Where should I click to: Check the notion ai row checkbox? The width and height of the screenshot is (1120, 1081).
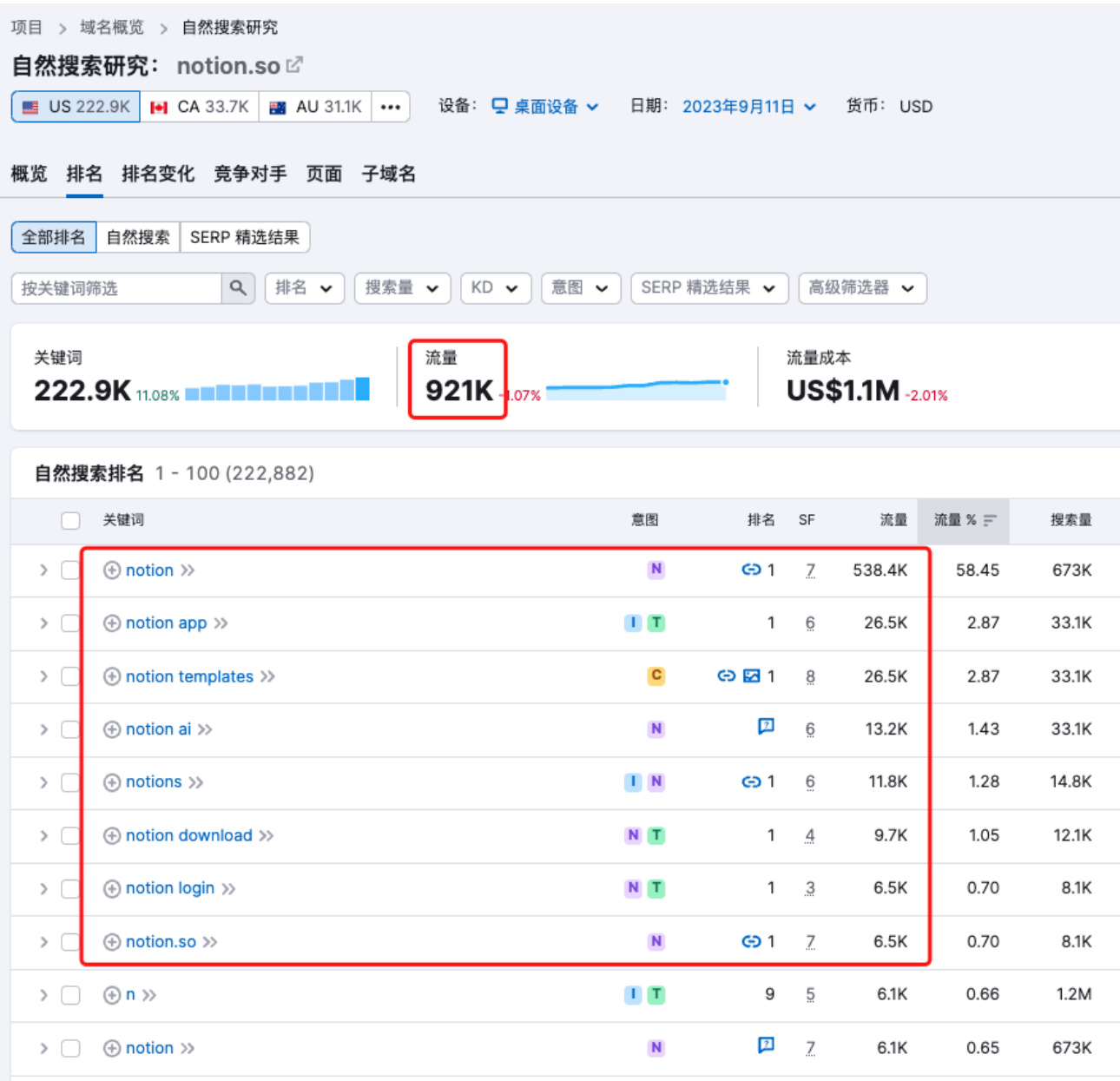point(71,729)
